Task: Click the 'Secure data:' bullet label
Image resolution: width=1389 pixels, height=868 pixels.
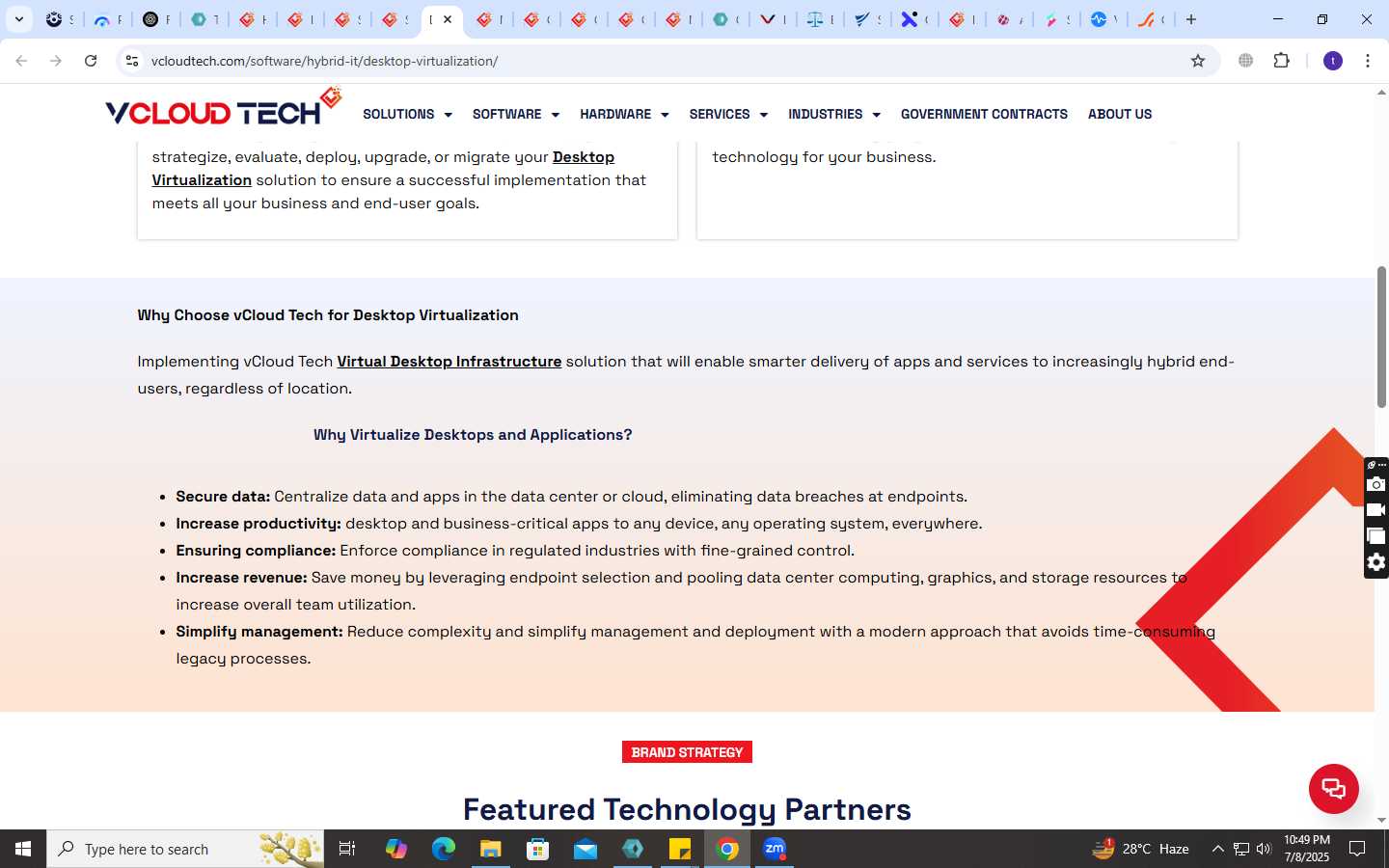Action: click(223, 497)
